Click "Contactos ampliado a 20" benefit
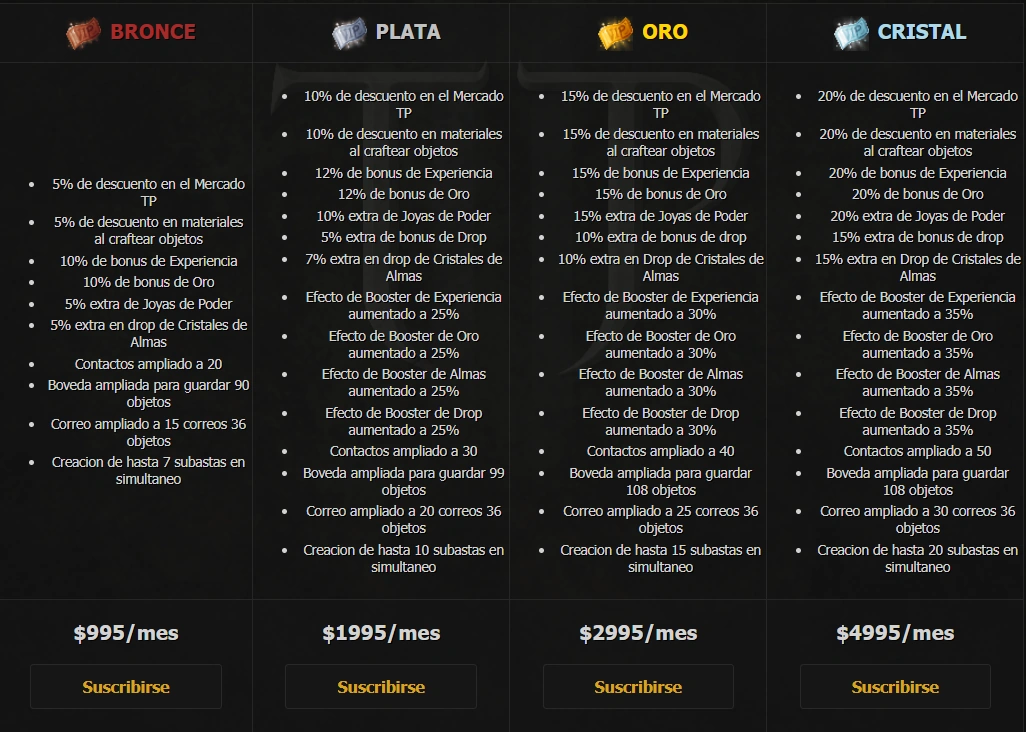This screenshot has width=1026, height=732. point(148,364)
